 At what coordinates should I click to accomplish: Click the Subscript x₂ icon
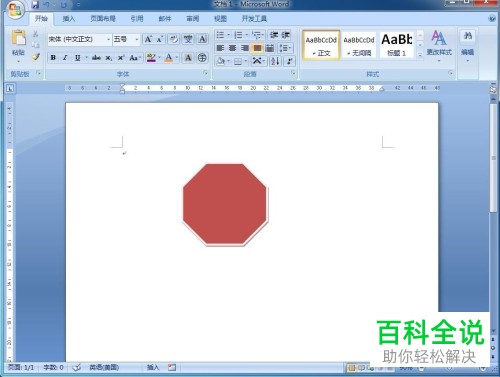(109, 58)
